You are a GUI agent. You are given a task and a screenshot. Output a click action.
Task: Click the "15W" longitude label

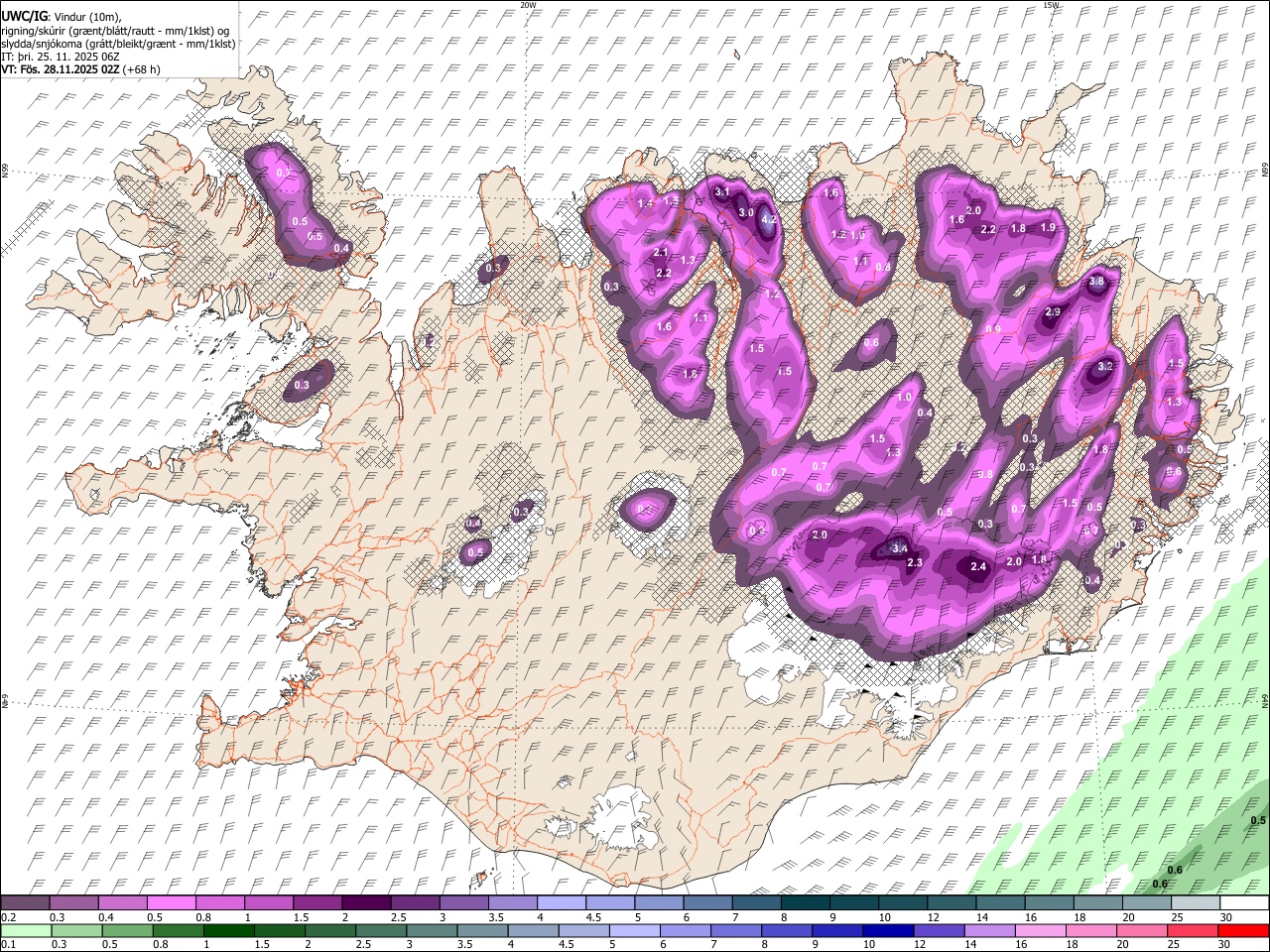point(1051,5)
